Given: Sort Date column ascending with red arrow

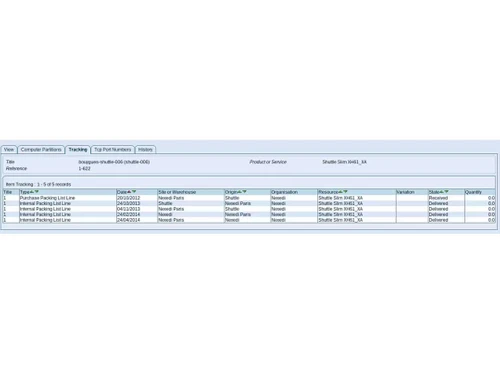Looking at the screenshot, I should tap(129, 192).
